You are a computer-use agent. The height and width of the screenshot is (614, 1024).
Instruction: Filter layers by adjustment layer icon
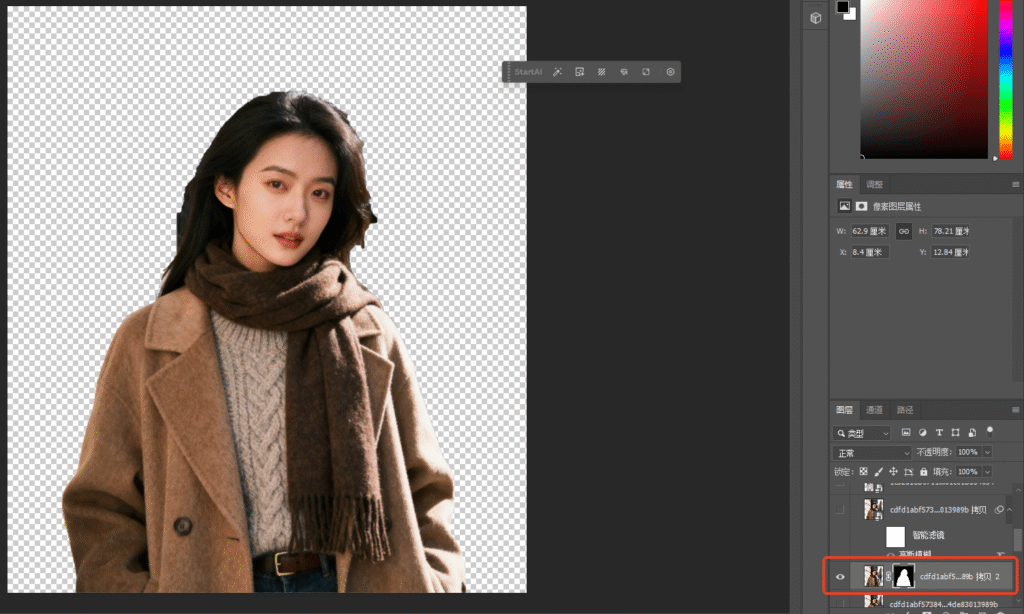tap(922, 433)
